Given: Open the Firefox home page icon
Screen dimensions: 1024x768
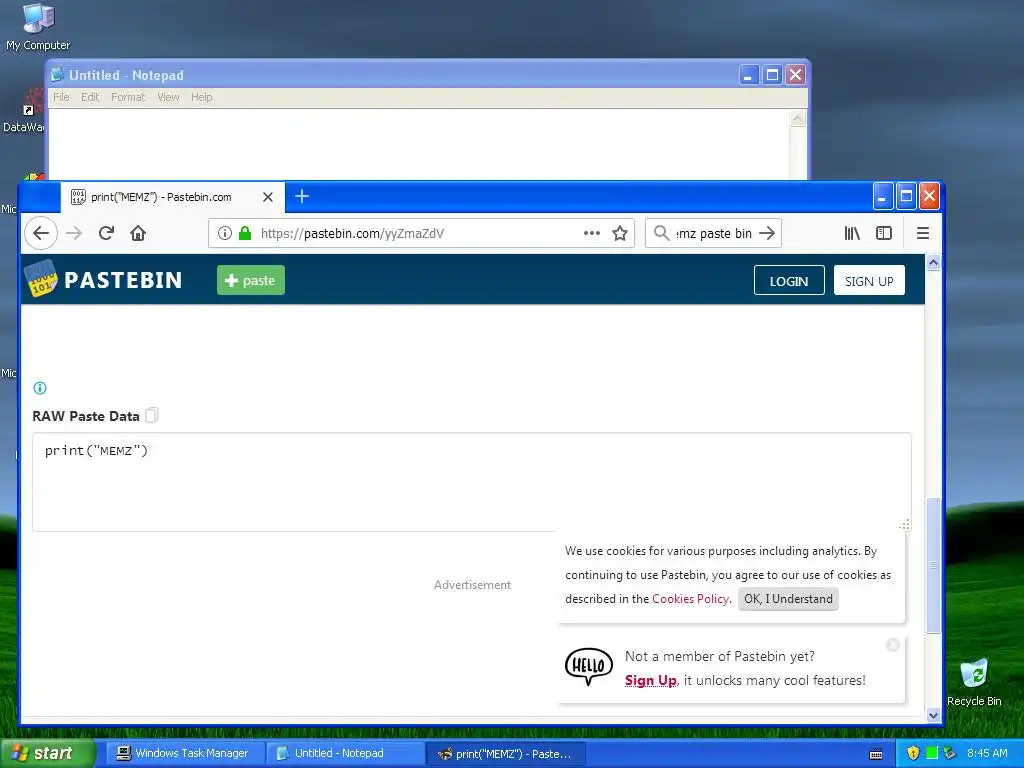Looking at the screenshot, I should pyautogui.click(x=138, y=233).
